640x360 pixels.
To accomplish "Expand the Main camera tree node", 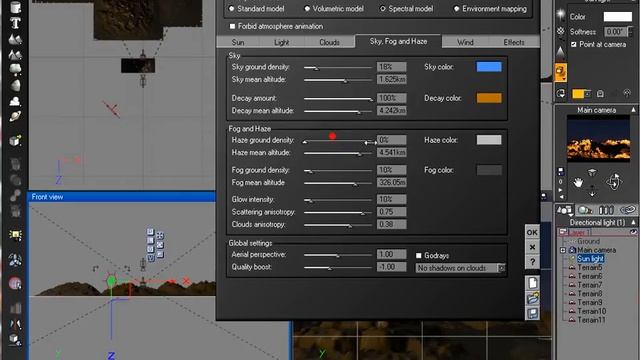I will pyautogui.click(x=563, y=250).
